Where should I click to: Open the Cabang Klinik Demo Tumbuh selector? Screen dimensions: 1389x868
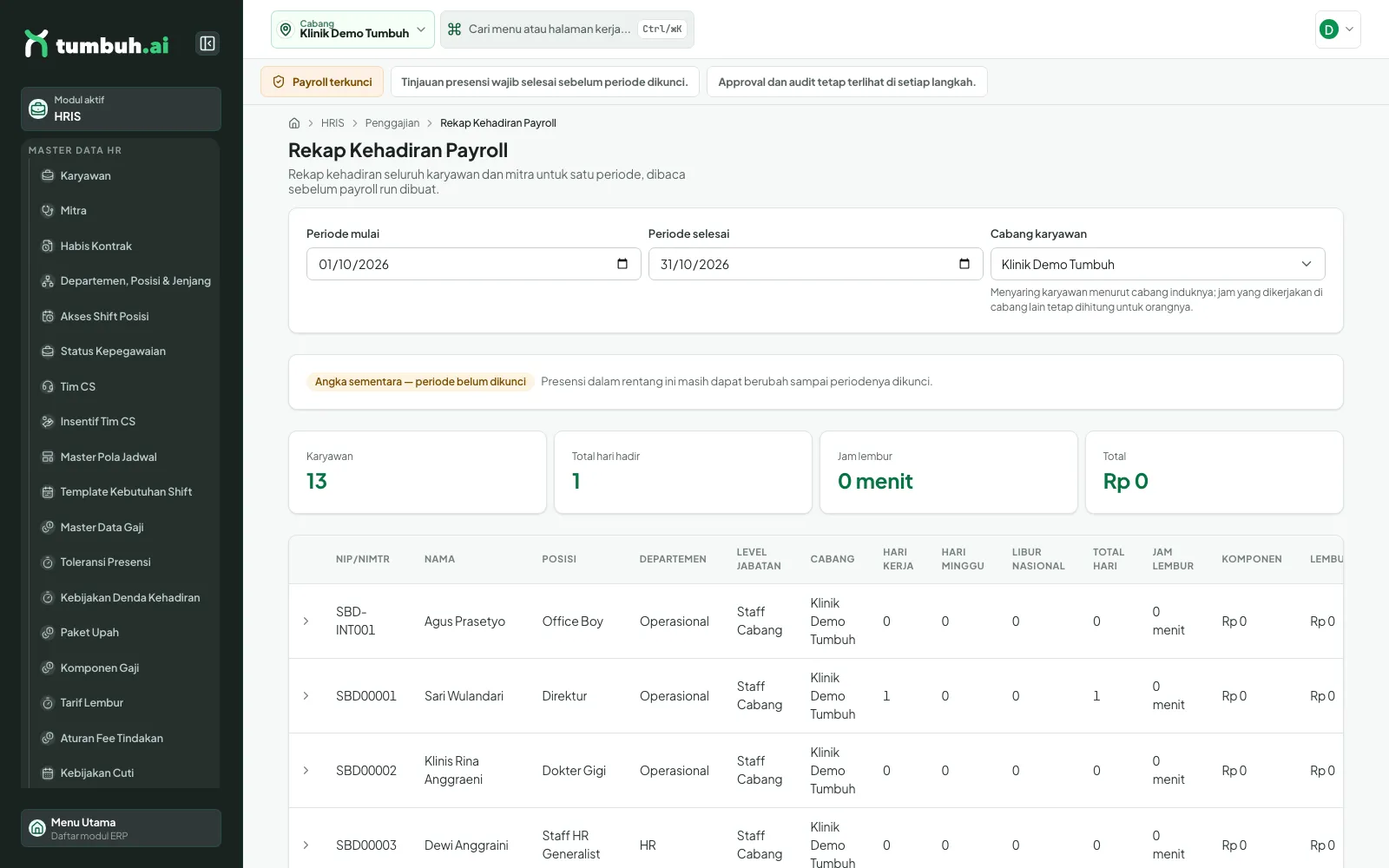point(352,30)
